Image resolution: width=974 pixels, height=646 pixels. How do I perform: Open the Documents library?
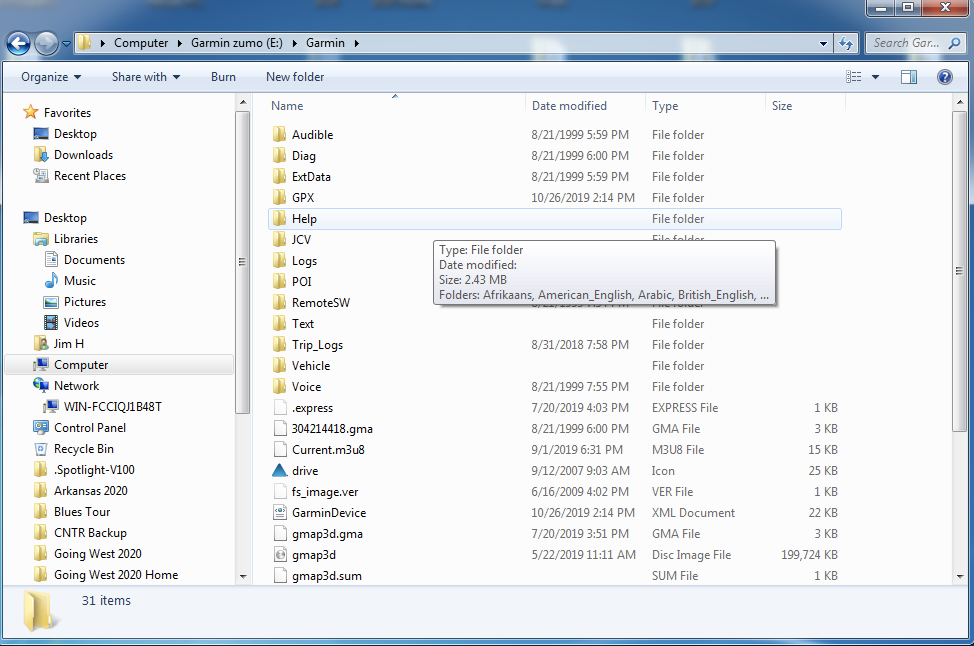pyautogui.click(x=94, y=260)
